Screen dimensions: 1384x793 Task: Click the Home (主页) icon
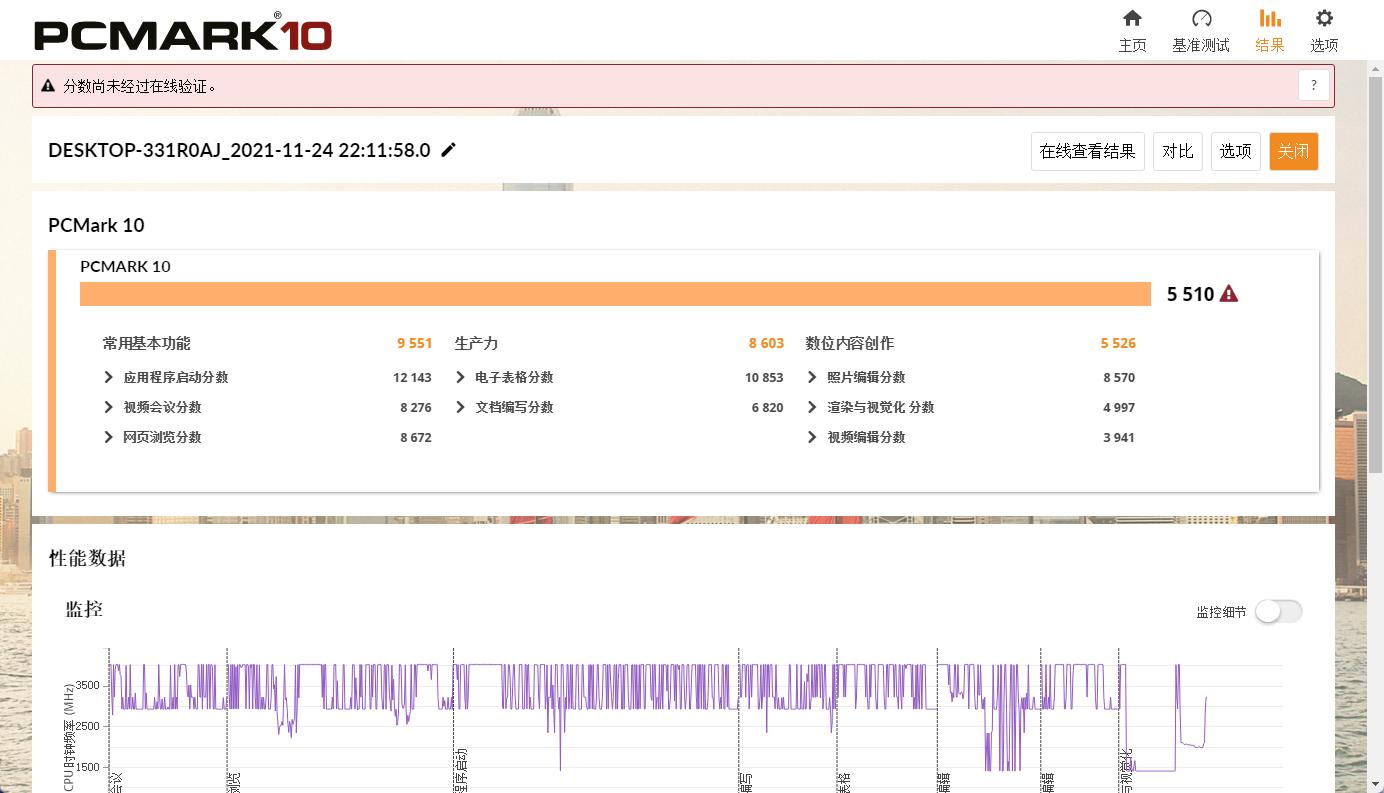point(1132,19)
